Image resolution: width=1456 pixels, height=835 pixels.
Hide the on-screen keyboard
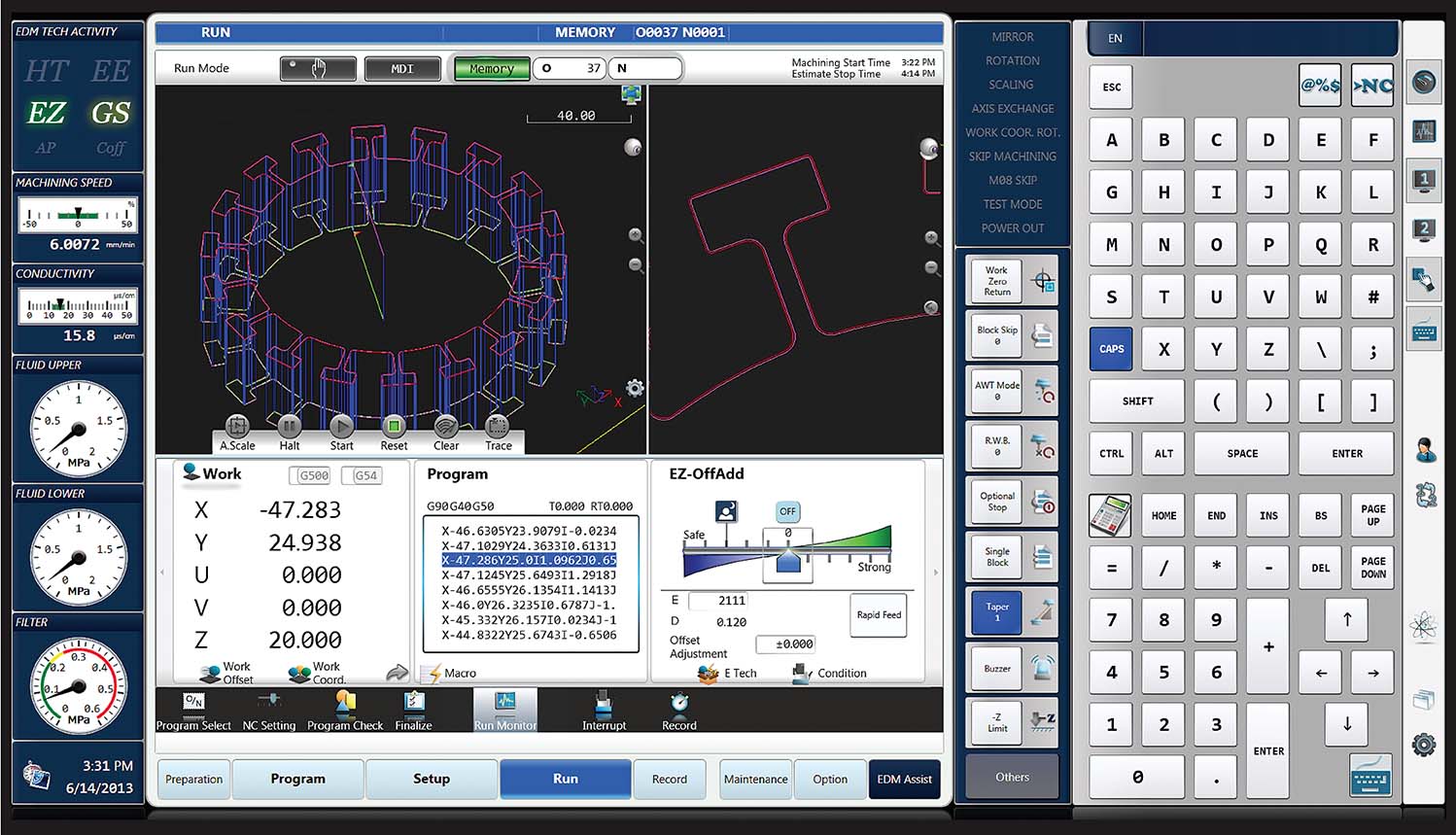coord(1370,776)
